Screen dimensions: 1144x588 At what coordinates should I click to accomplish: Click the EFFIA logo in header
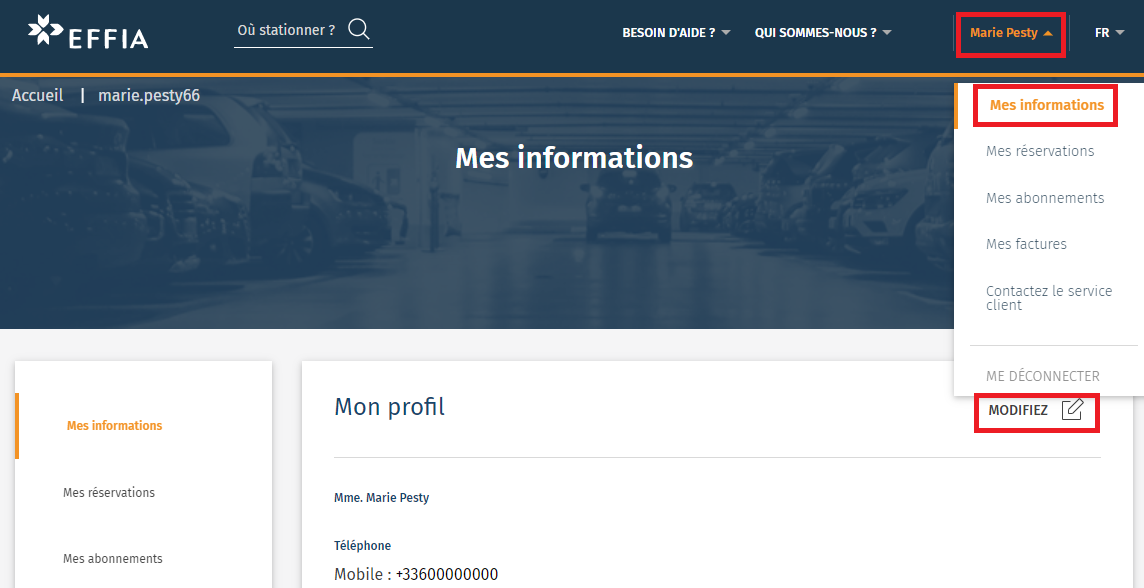88,32
